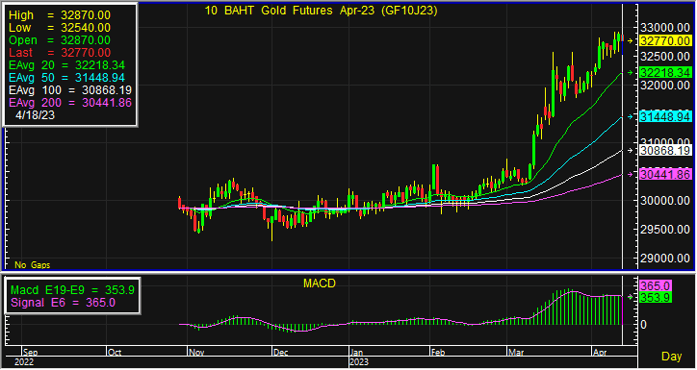
Task: Click the Day timeframe label
Action: tap(671, 356)
